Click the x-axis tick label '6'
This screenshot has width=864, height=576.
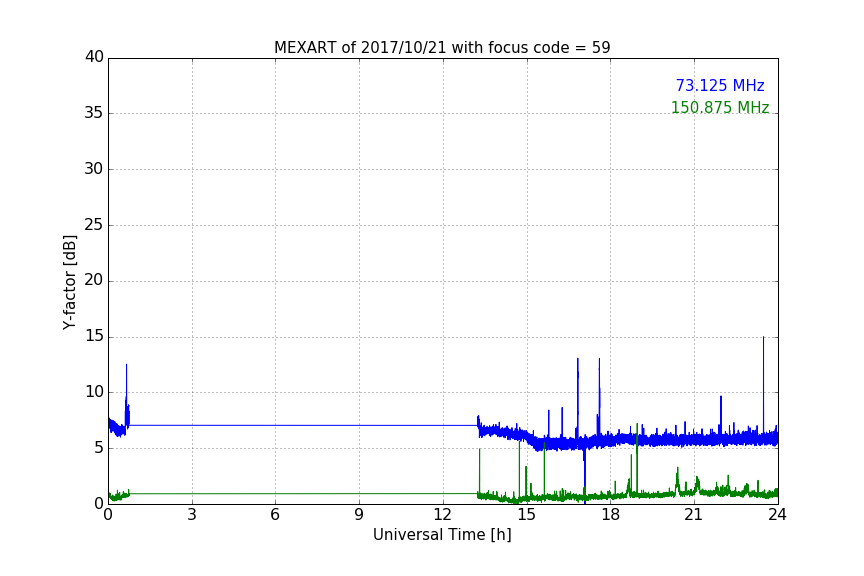275,515
